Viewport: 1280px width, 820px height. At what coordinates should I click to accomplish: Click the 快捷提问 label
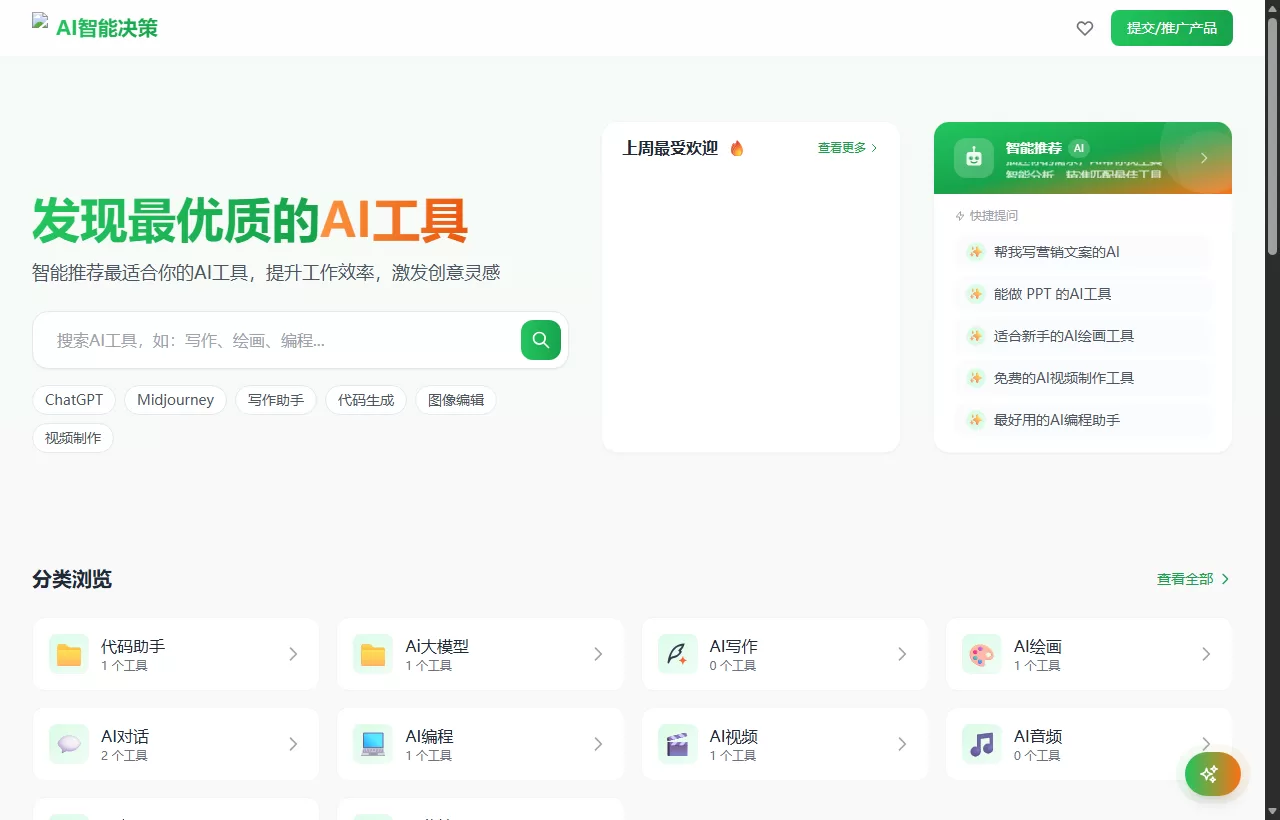[994, 215]
